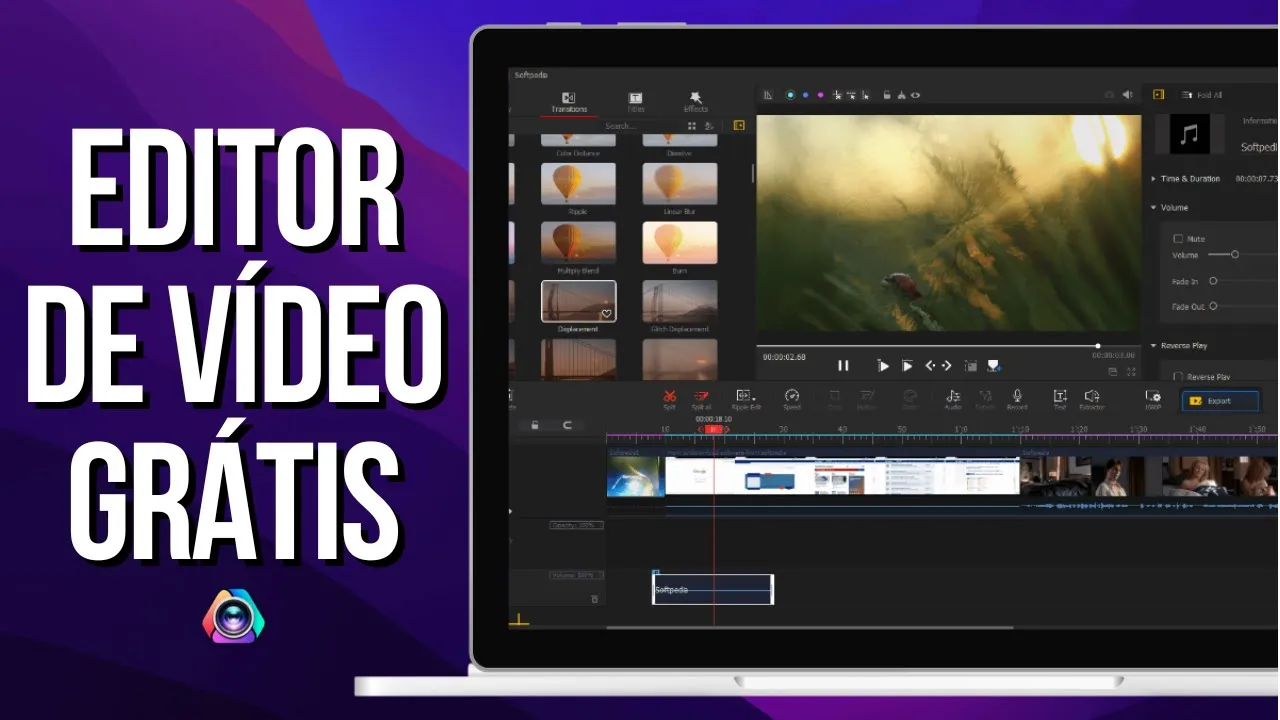The height and width of the screenshot is (720, 1280).
Task: Switch to the Effects tab
Action: (695, 102)
